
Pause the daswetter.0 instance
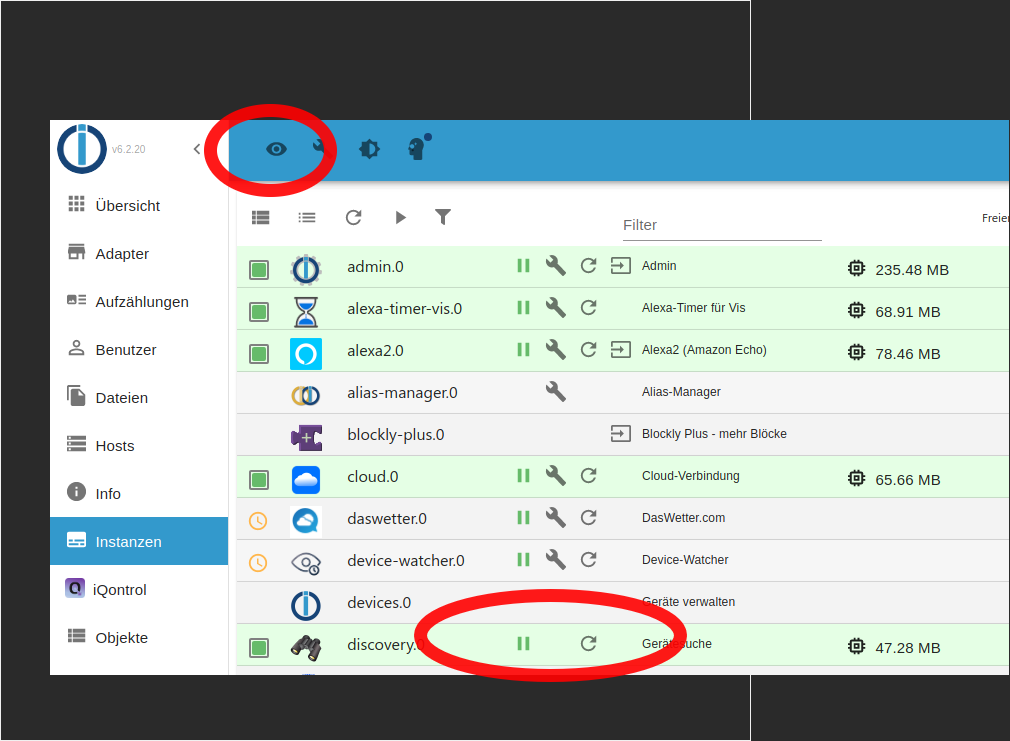pyautogui.click(x=523, y=518)
